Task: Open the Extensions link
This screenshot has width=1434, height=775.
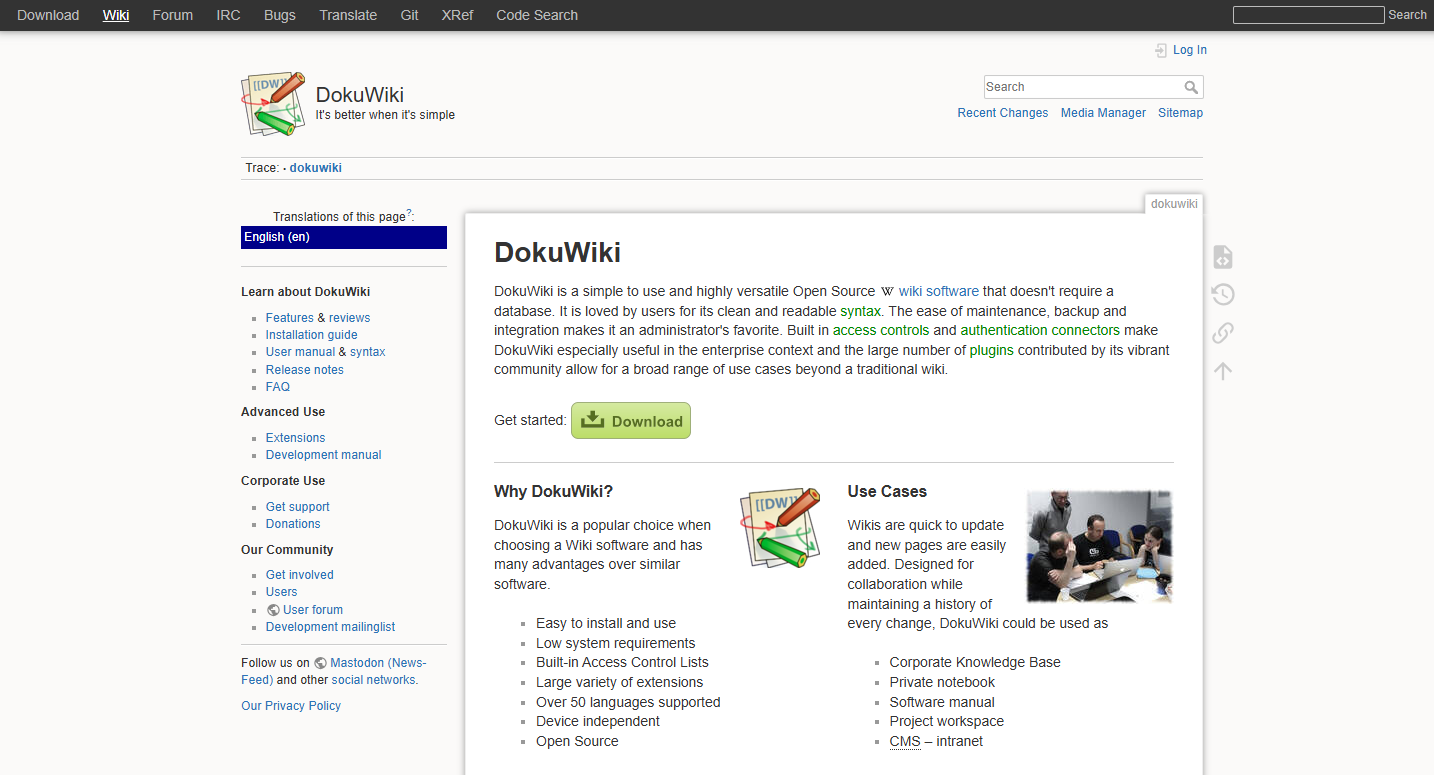Action: 295,438
